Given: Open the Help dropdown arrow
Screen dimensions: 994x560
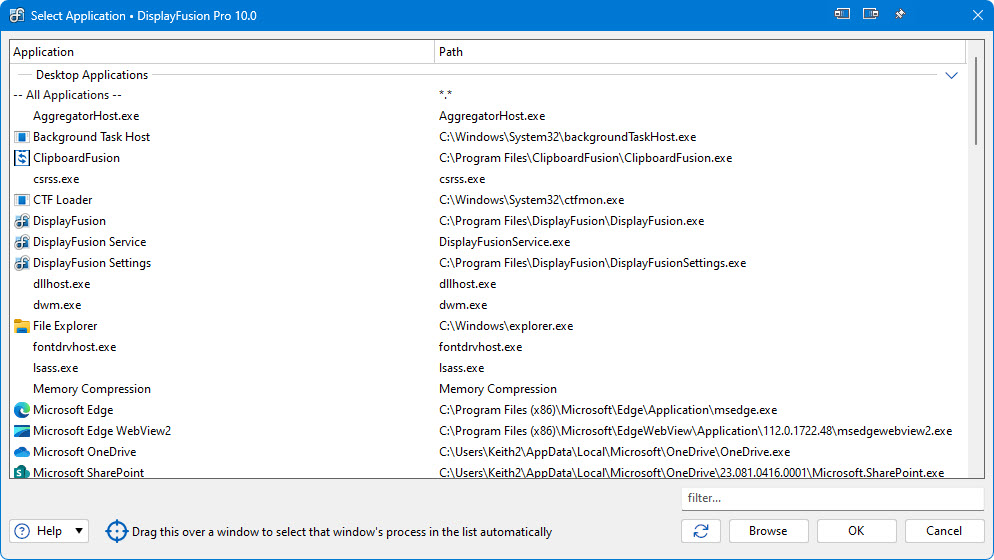Looking at the screenshot, I should pos(79,531).
